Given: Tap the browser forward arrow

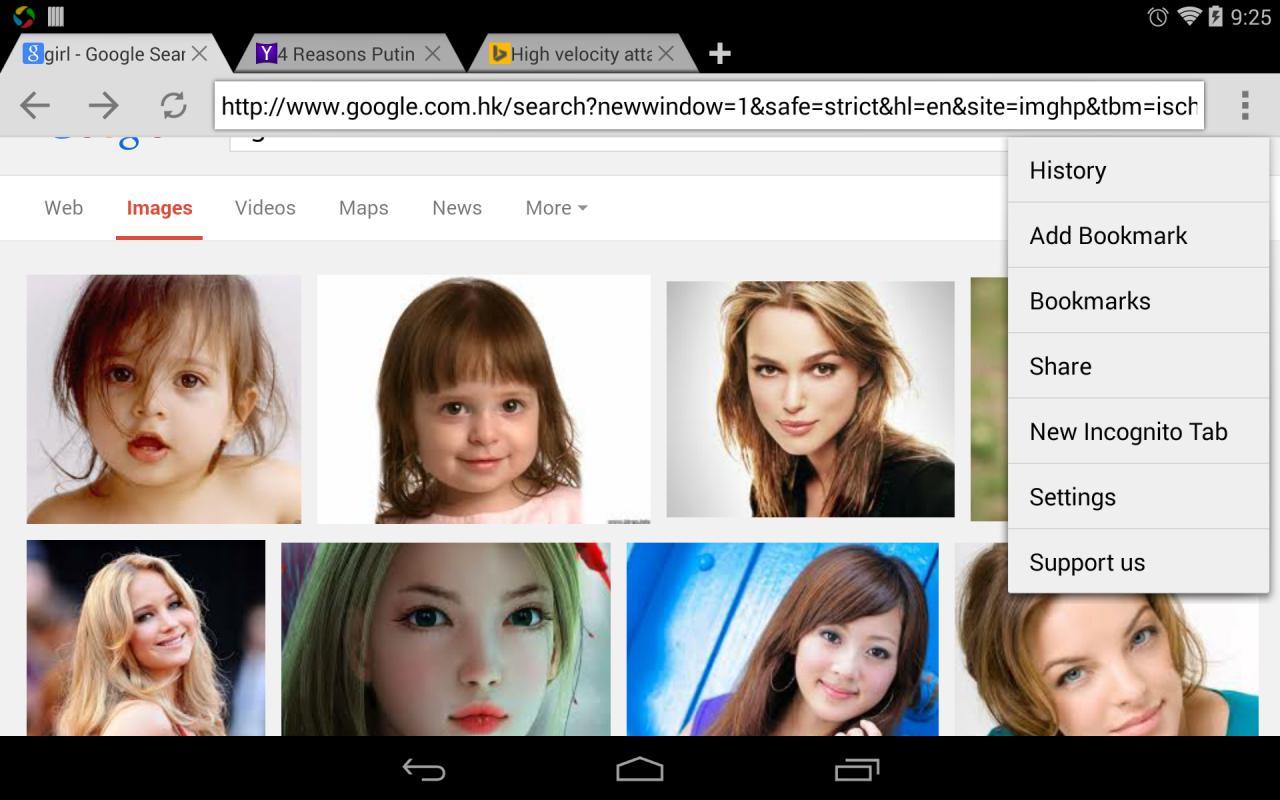Looking at the screenshot, I should pos(103,105).
